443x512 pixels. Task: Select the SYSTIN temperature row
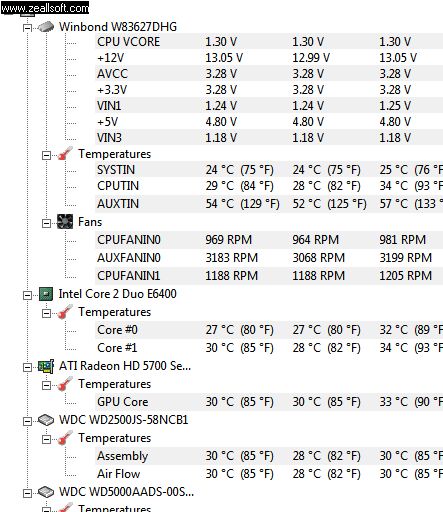click(x=269, y=170)
